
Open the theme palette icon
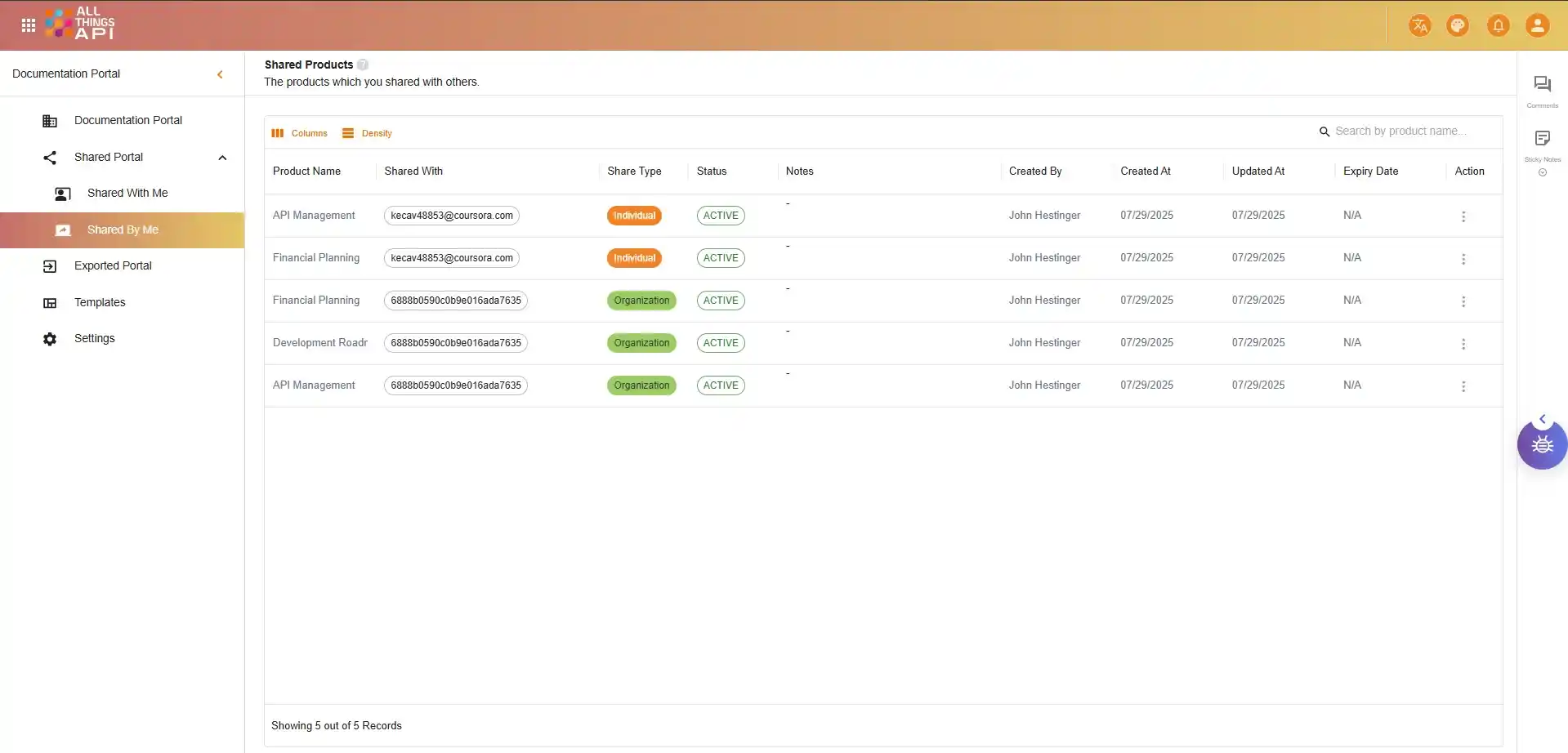(1458, 25)
